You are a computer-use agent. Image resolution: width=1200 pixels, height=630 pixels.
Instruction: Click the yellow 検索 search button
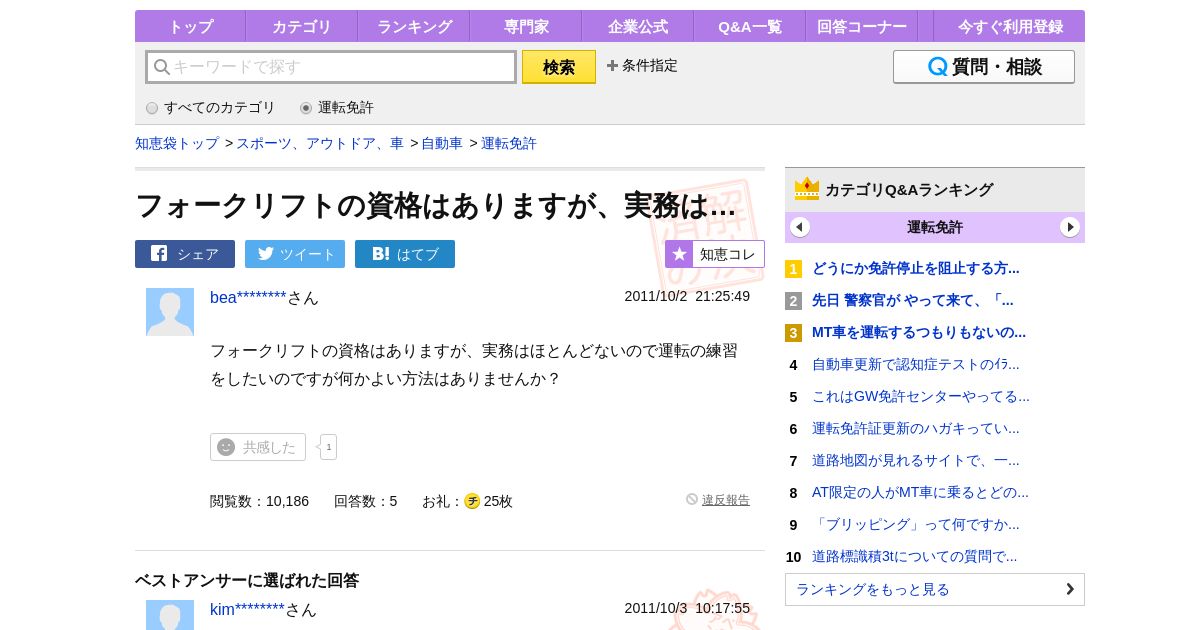pyautogui.click(x=559, y=67)
